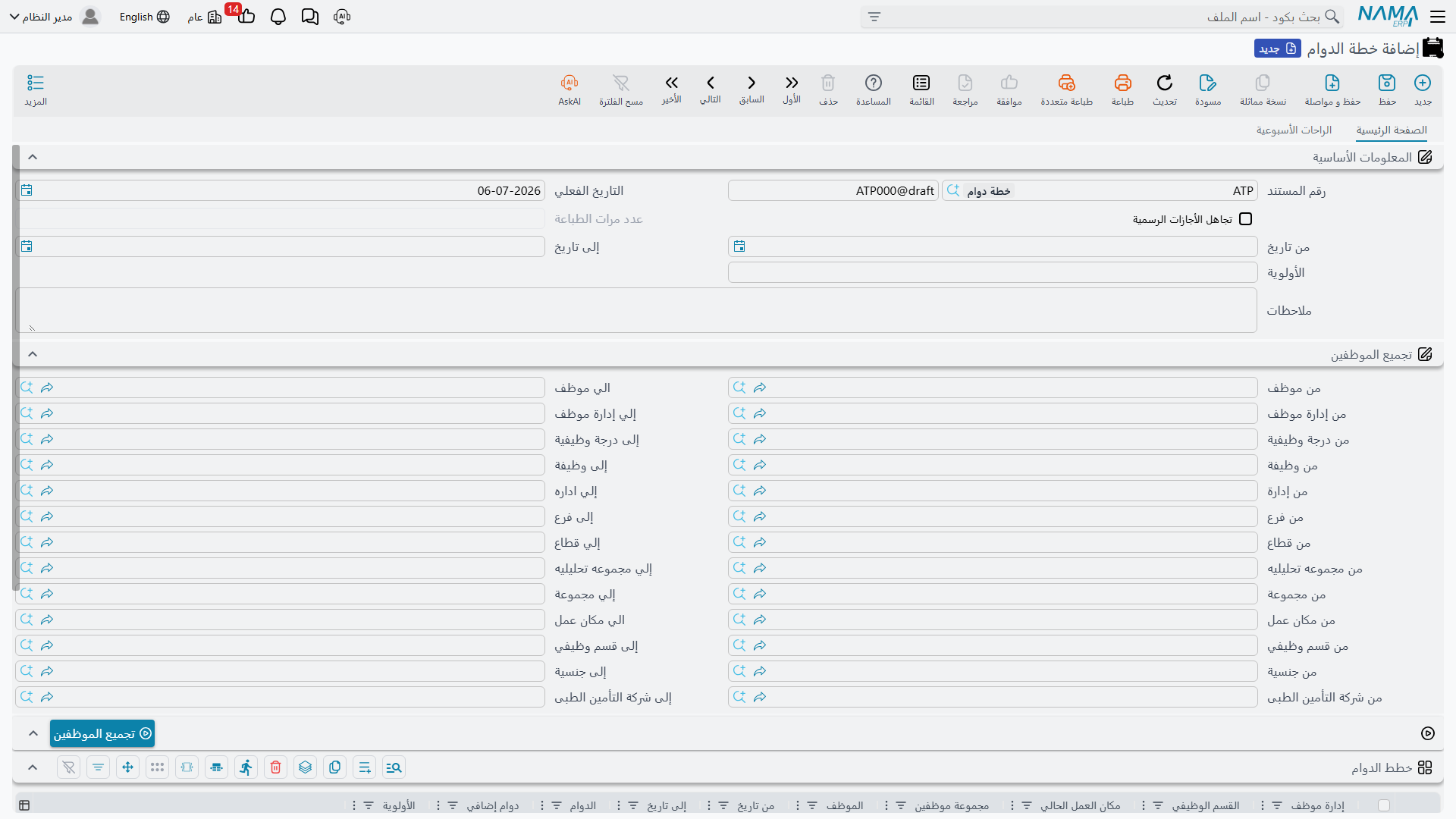This screenshot has width=1456, height=819.
Task: Open lookup for من جنسية field
Action: click(739, 671)
